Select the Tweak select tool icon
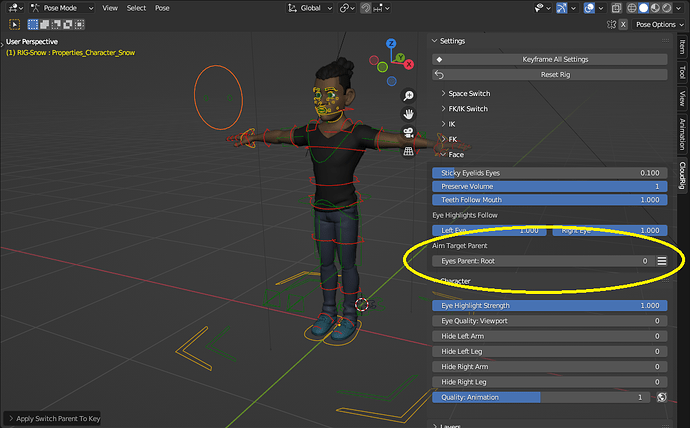 click(15, 25)
